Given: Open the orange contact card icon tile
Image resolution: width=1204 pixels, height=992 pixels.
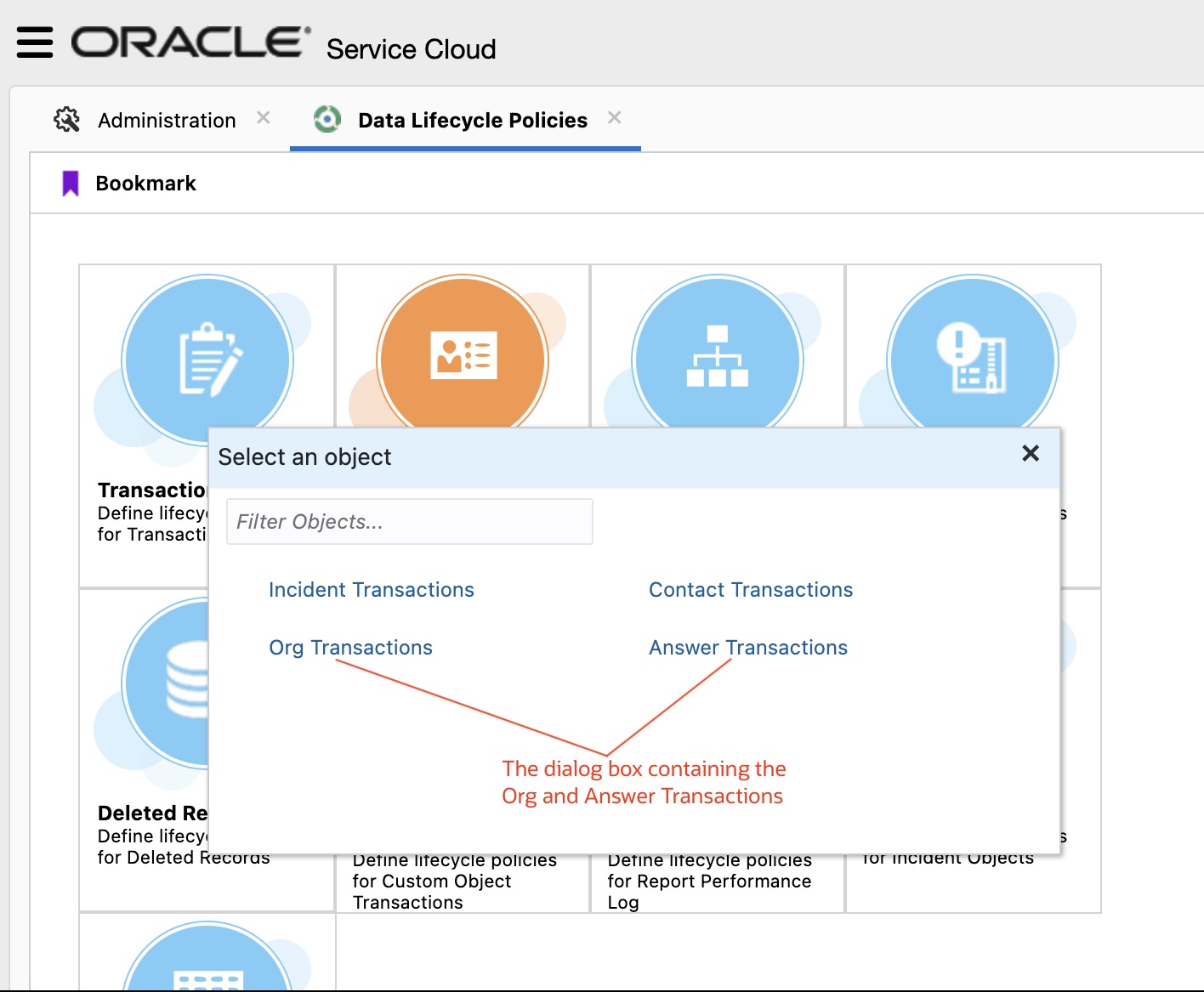Looking at the screenshot, I should point(463,352).
